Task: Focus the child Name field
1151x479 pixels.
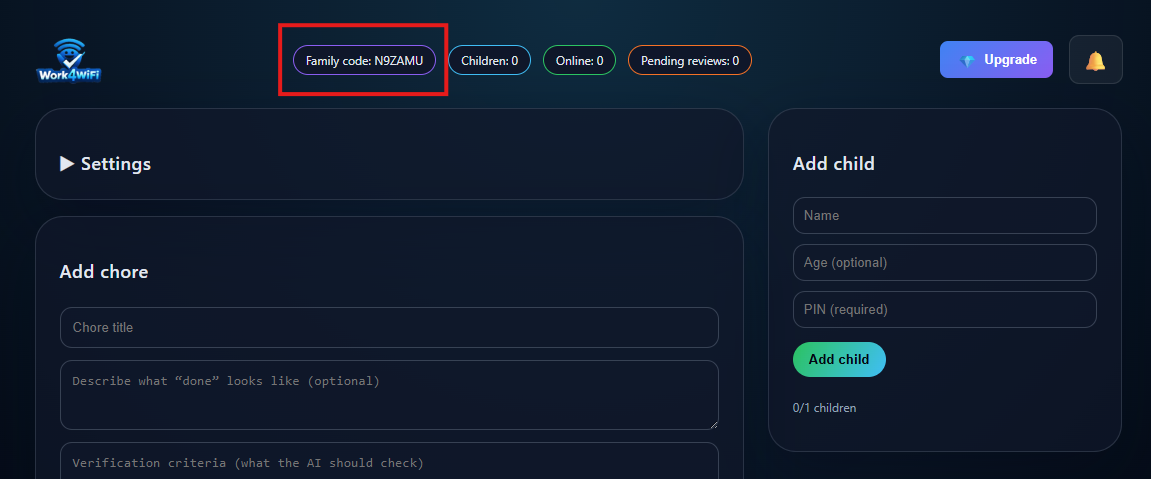Action: pyautogui.click(x=944, y=216)
